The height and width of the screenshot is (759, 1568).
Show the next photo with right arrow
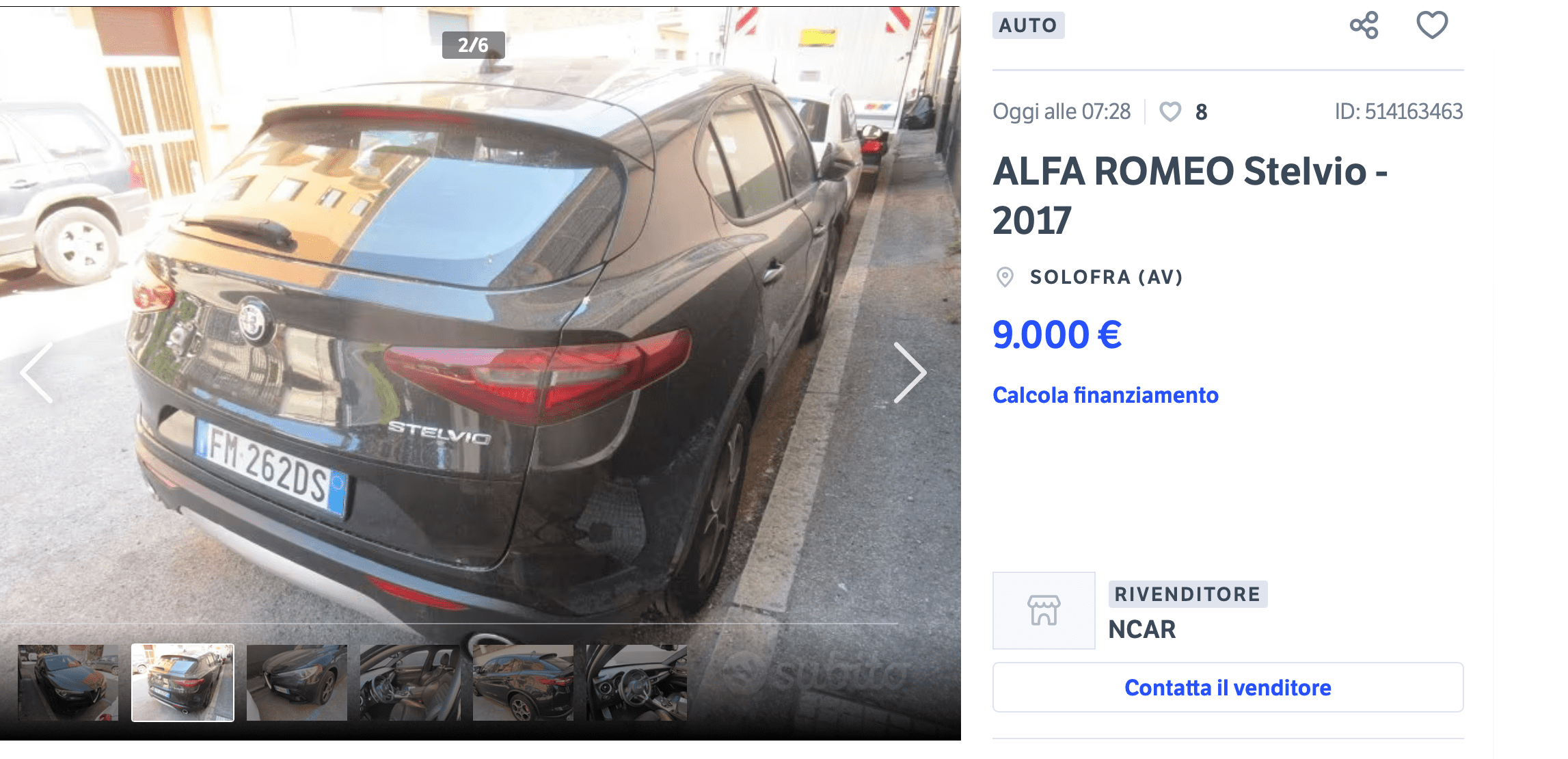pyautogui.click(x=910, y=373)
